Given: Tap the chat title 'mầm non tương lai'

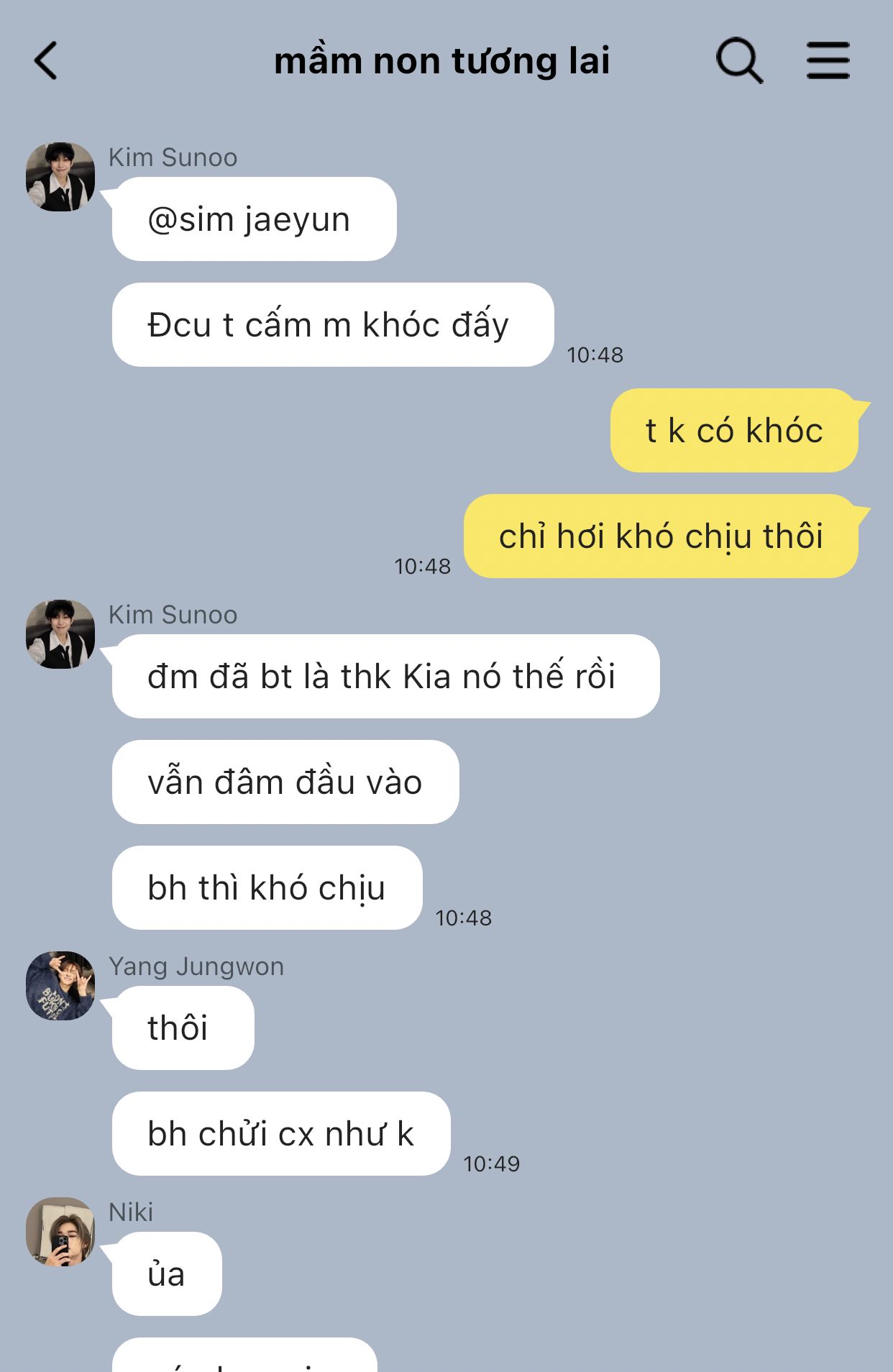Looking at the screenshot, I should pyautogui.click(x=441, y=61).
